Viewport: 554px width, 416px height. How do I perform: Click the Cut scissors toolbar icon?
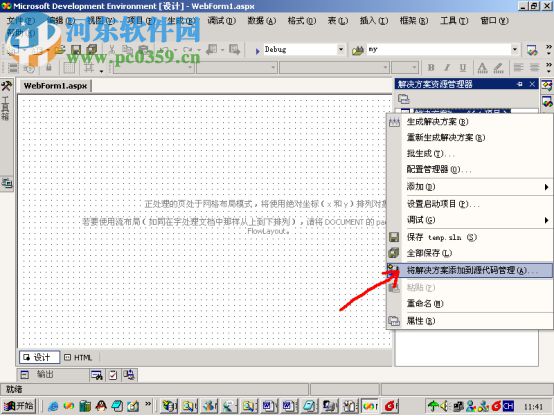pos(112,49)
